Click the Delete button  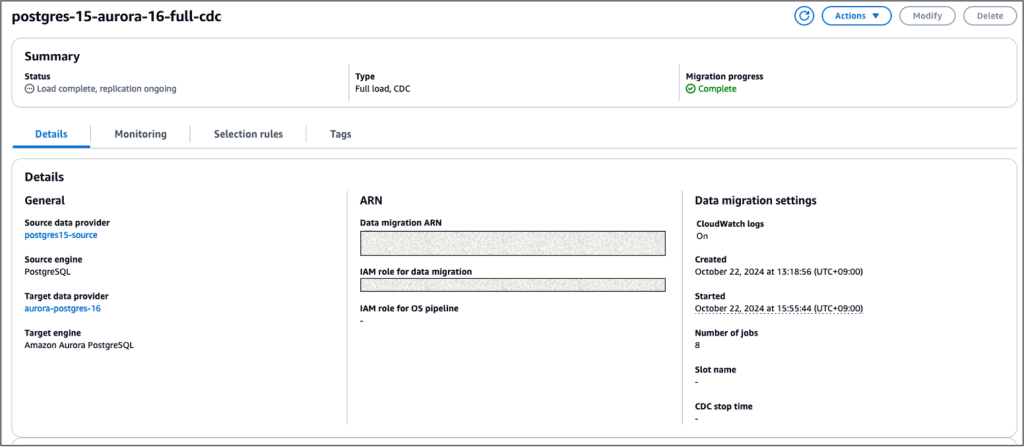click(990, 16)
